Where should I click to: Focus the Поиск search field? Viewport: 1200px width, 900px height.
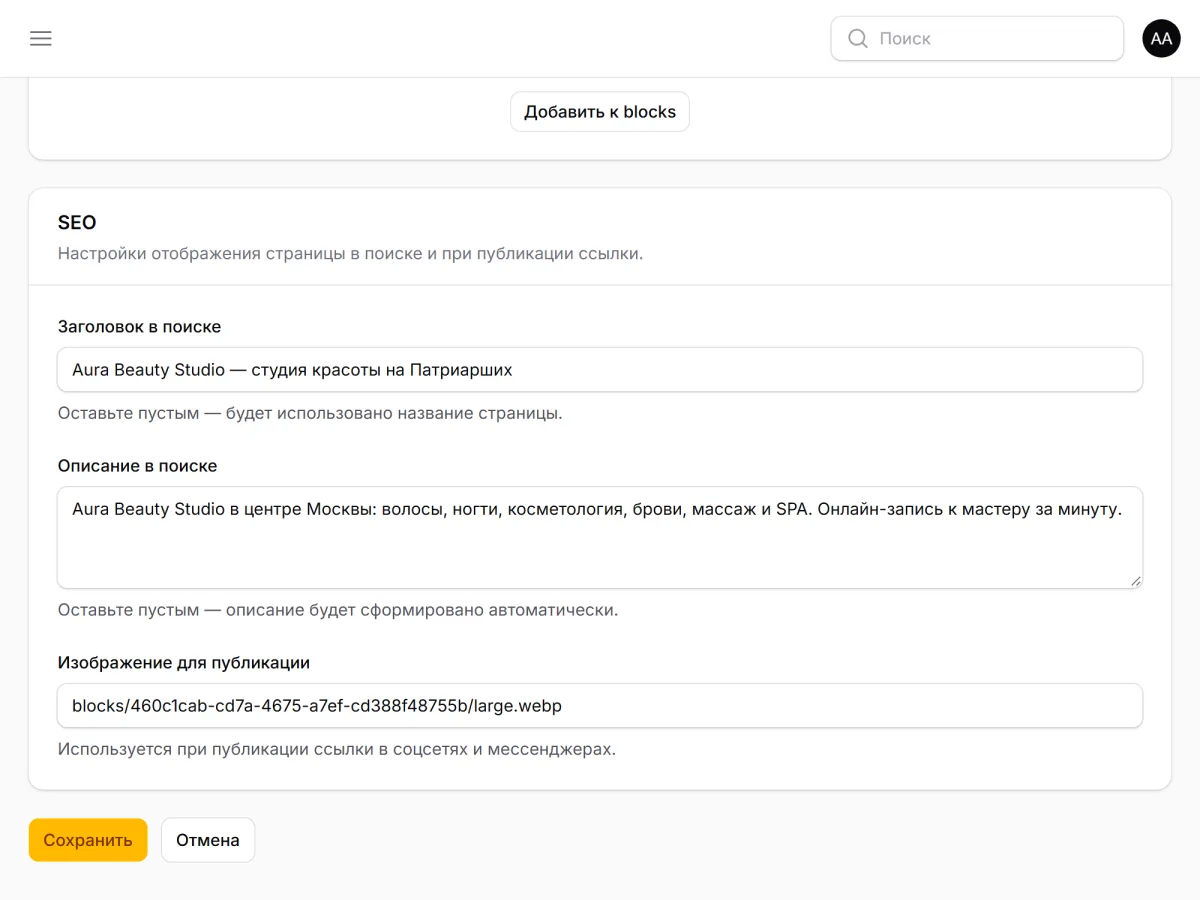click(x=977, y=38)
